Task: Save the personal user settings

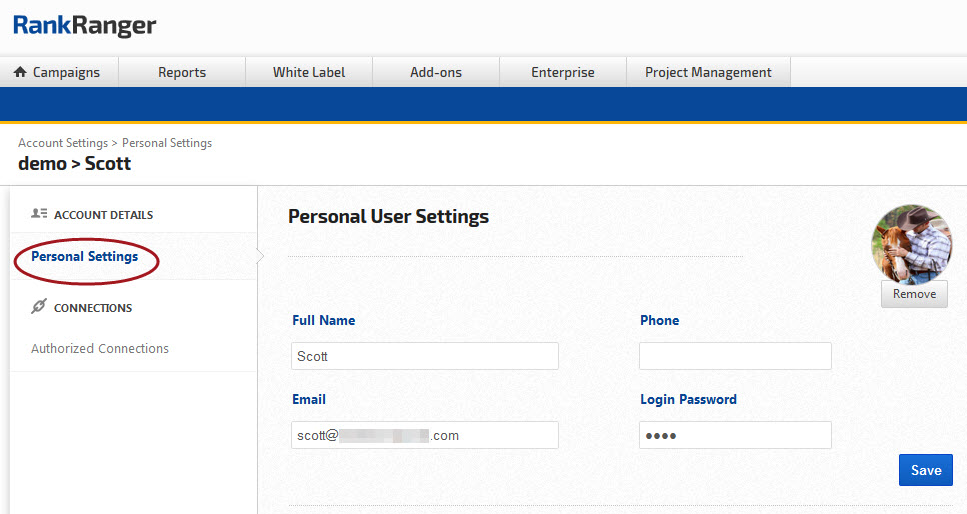Action: click(925, 470)
